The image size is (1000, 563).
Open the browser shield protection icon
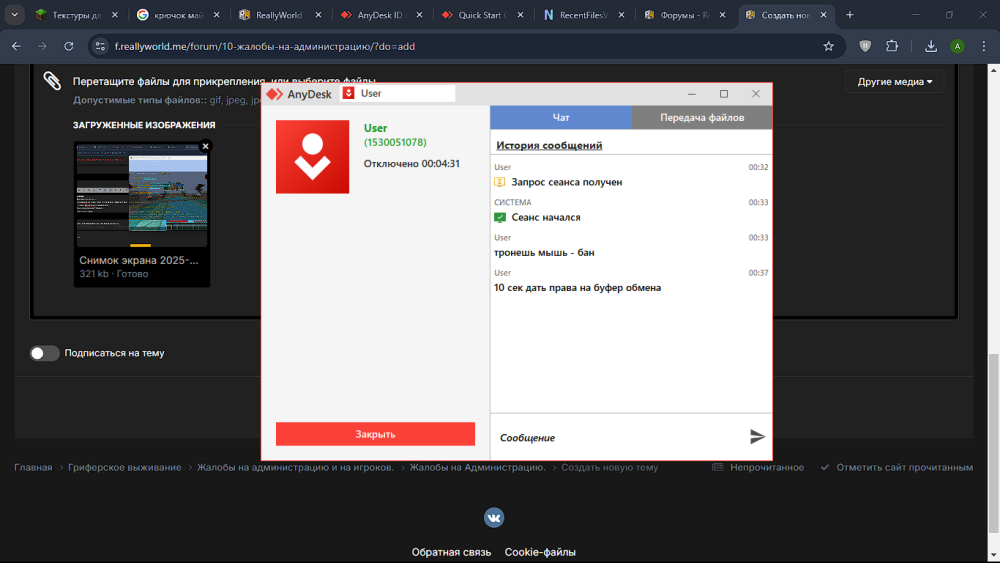(865, 47)
